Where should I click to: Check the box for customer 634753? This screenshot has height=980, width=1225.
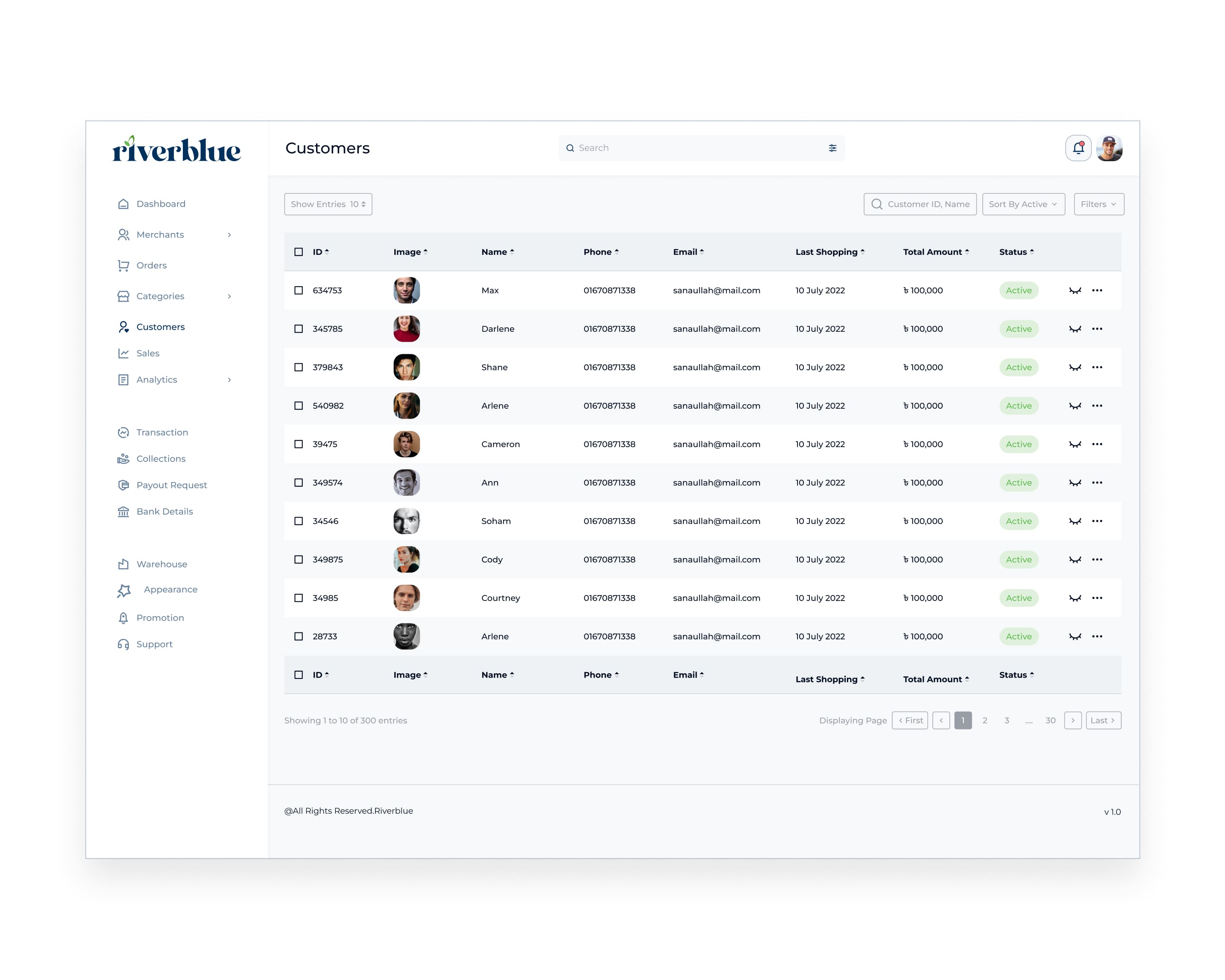tap(298, 291)
